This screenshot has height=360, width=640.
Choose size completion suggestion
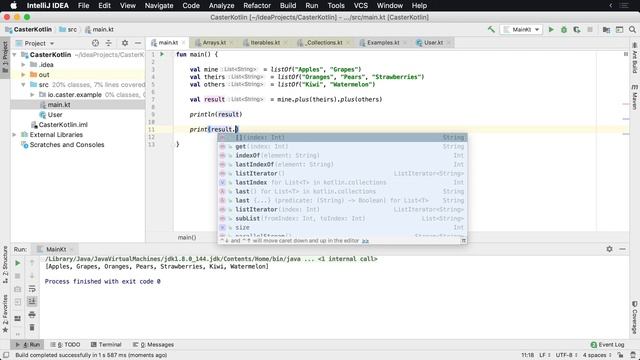point(342,227)
